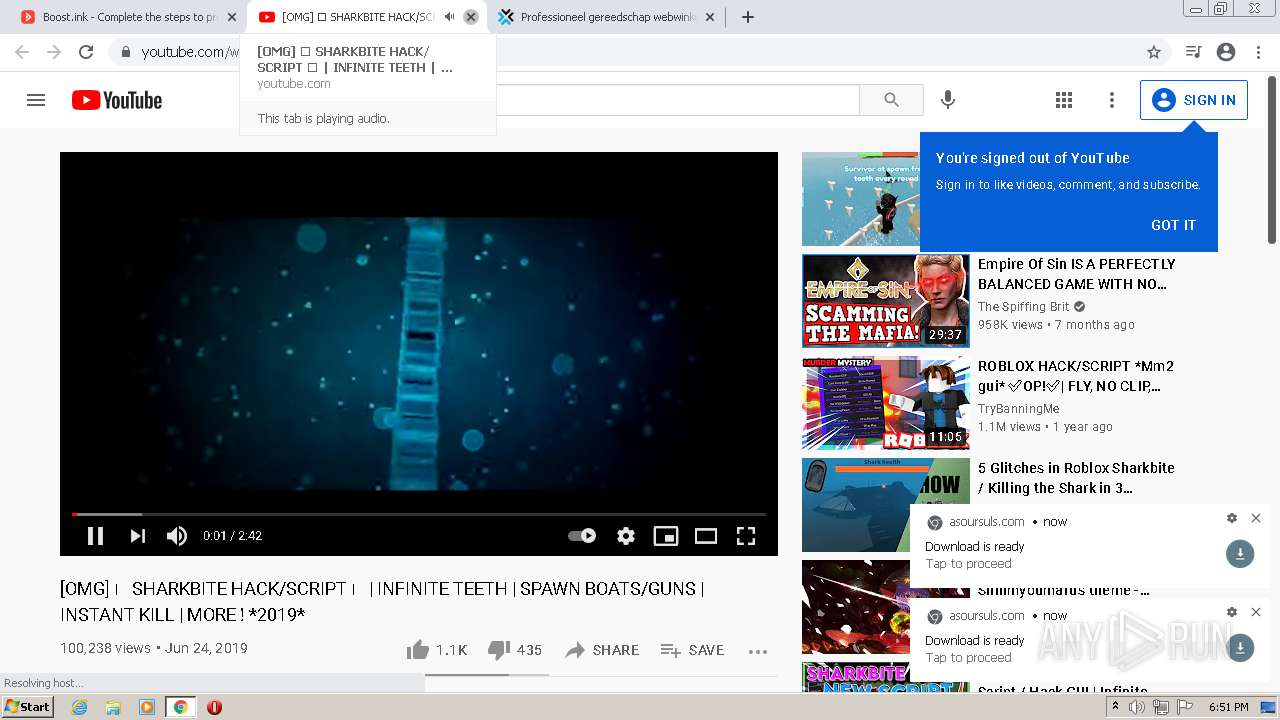Screen dimensions: 1280x720
Task: Open Empire Of Sin video thumbnail
Action: point(886,301)
